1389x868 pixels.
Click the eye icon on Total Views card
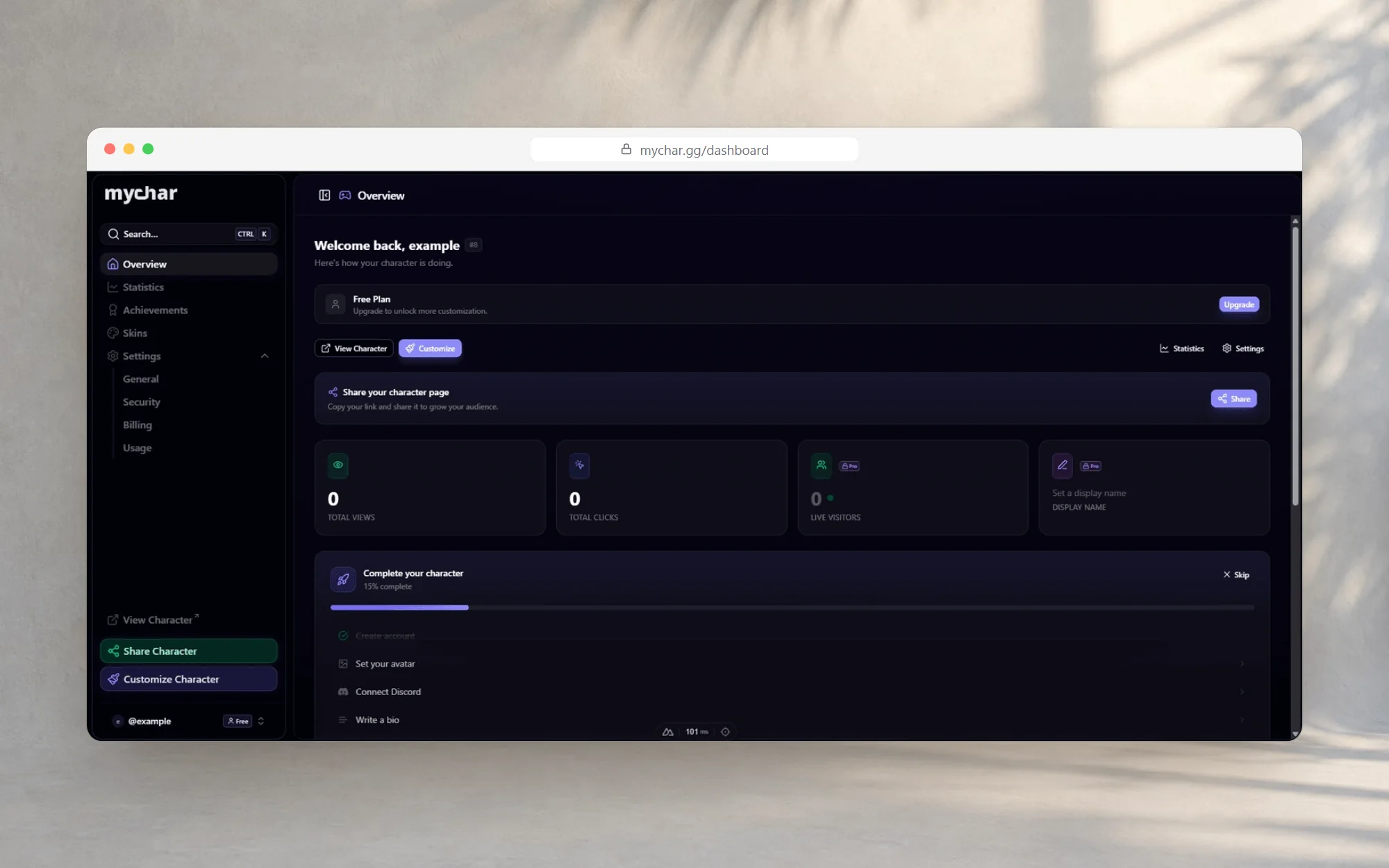[x=338, y=465]
